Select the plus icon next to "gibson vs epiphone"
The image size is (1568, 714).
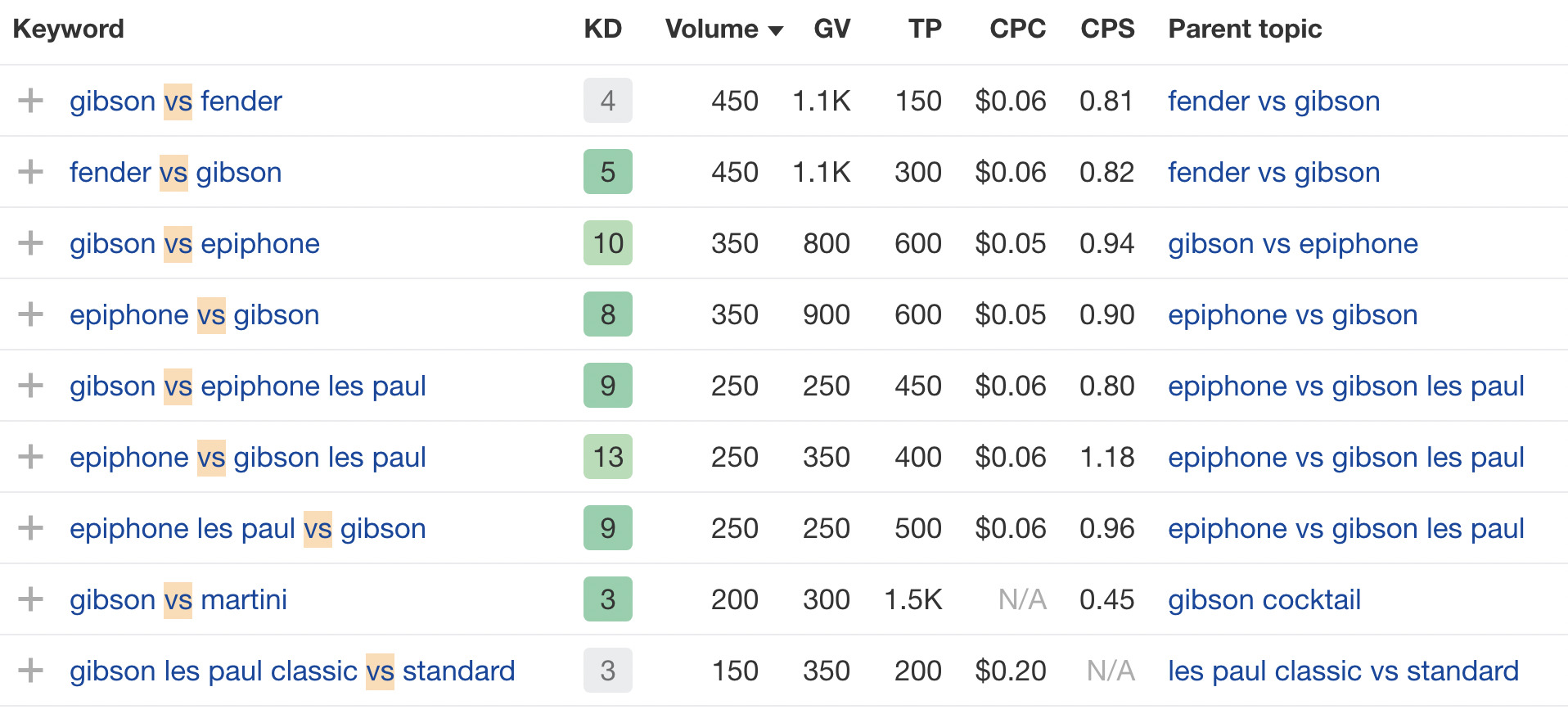[x=31, y=243]
